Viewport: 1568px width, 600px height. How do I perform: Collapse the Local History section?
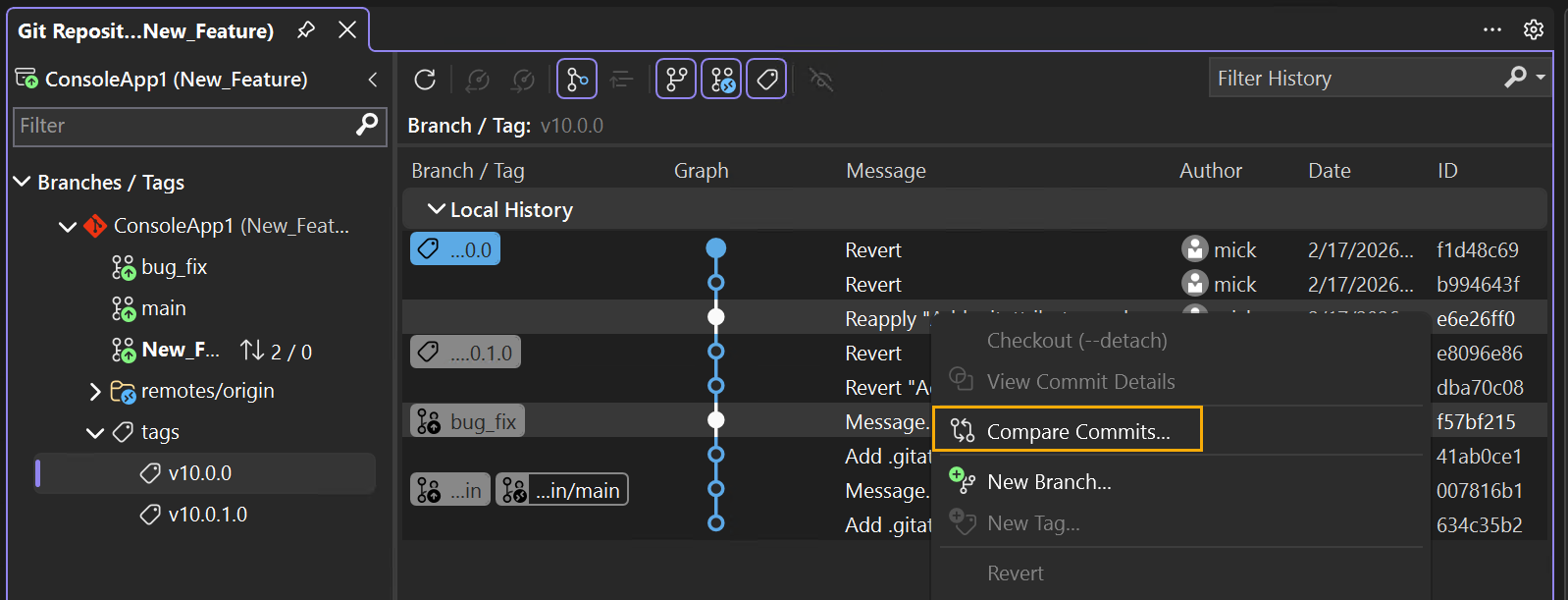pyautogui.click(x=437, y=209)
